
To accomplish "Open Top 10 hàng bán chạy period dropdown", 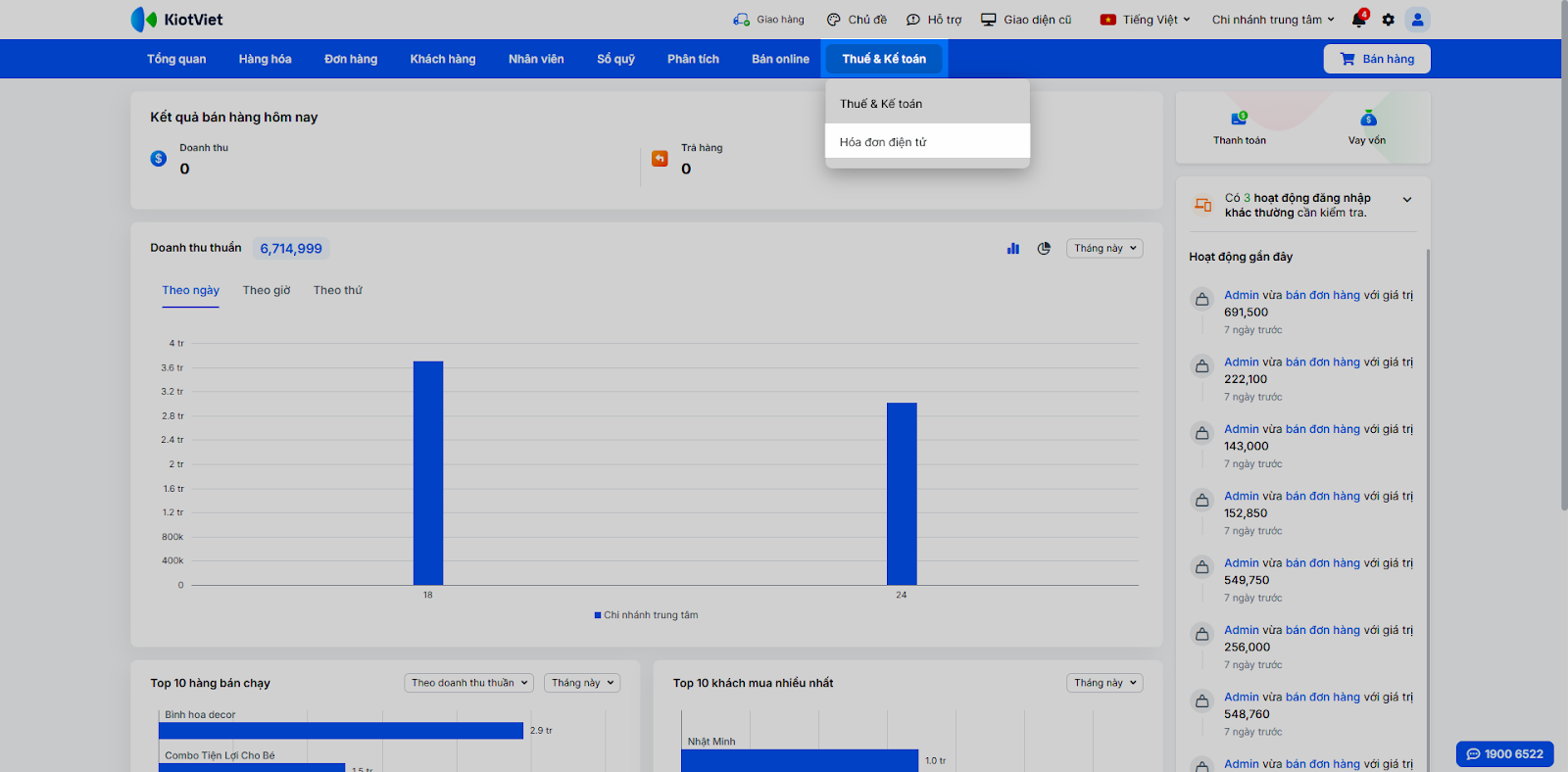I will coord(582,683).
